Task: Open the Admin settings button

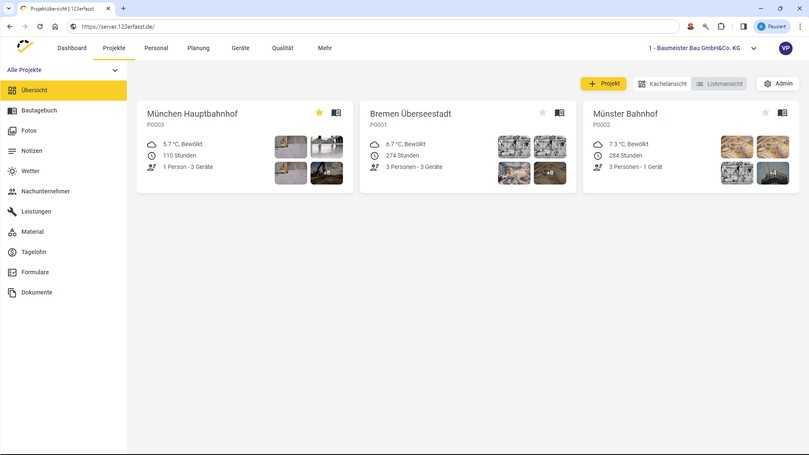Action: point(778,84)
